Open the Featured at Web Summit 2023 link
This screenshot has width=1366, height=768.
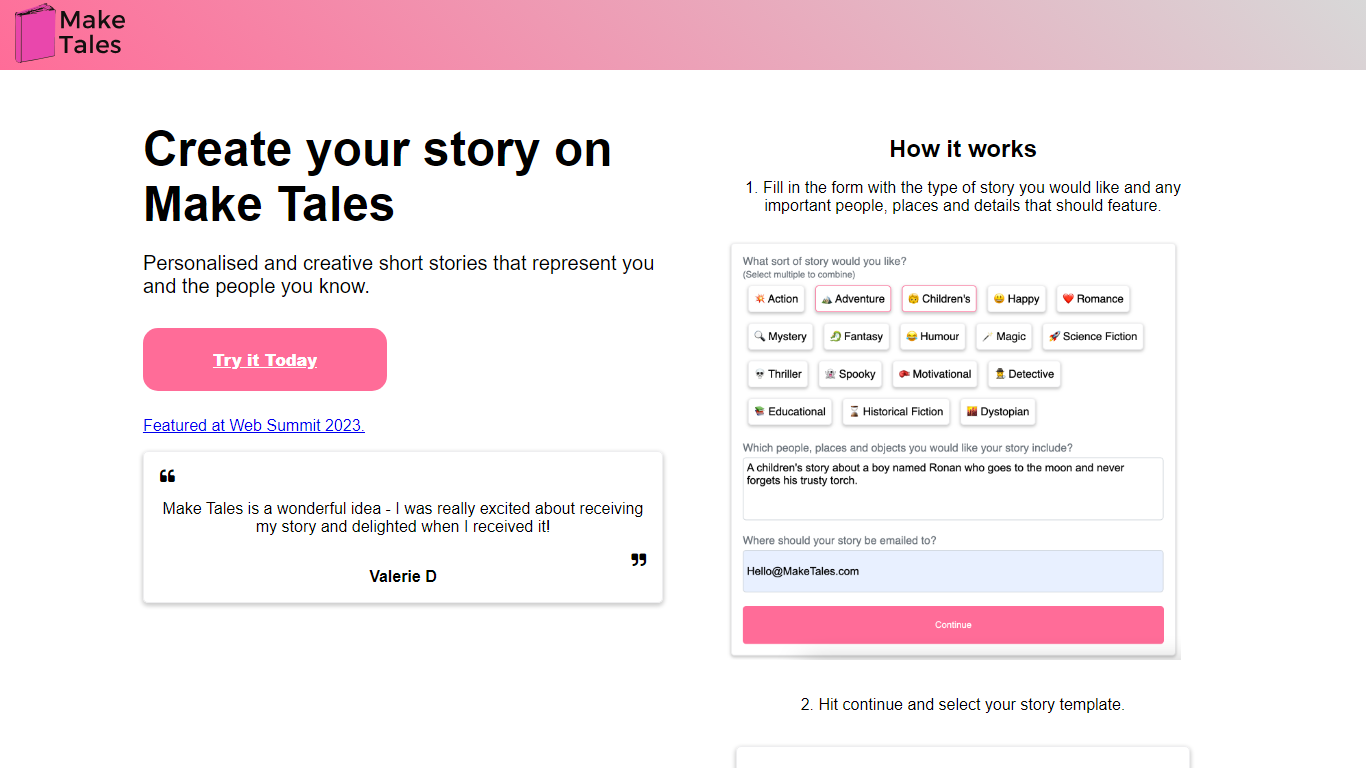(254, 425)
